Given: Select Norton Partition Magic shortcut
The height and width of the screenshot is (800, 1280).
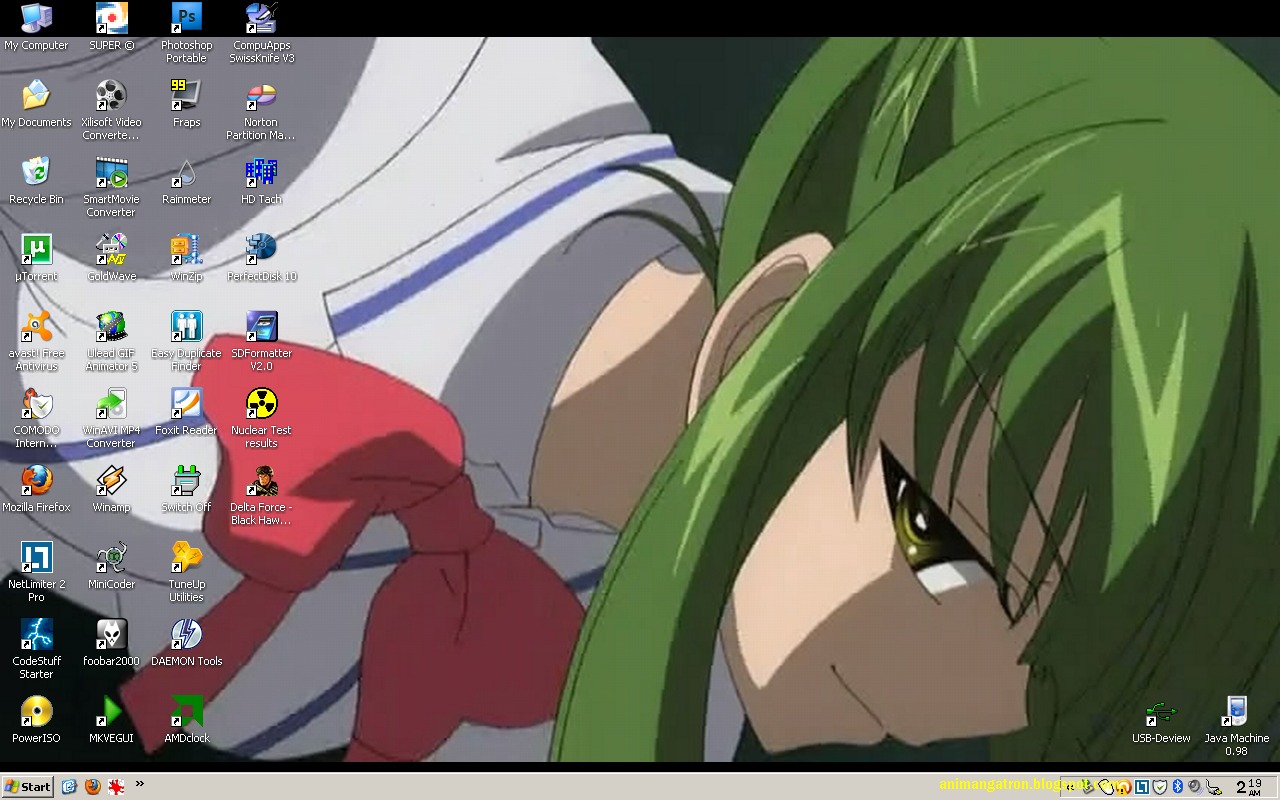Looking at the screenshot, I should click(262, 110).
